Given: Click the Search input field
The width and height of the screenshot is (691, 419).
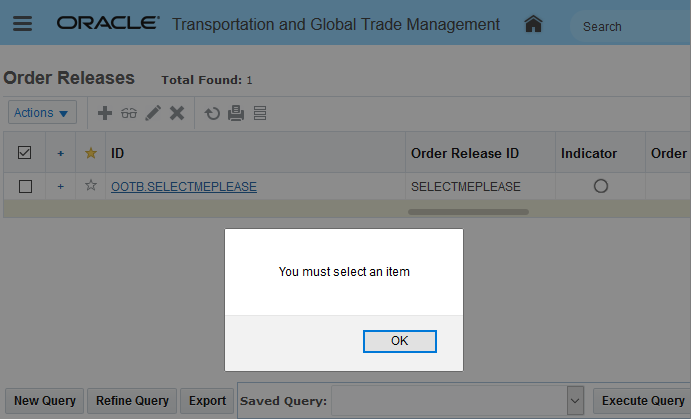Looking at the screenshot, I should [632, 26].
